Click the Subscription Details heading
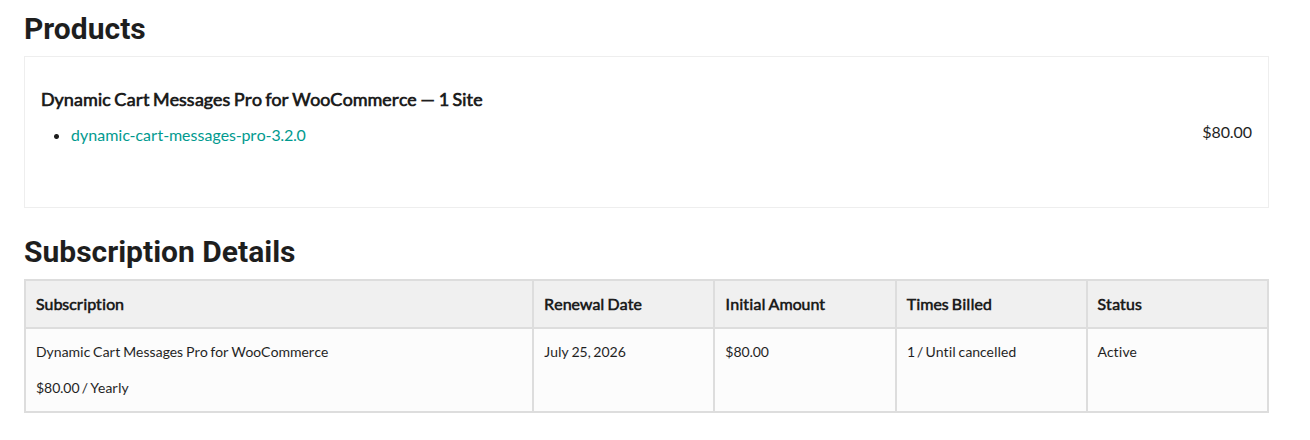This screenshot has width=1310, height=440. click(x=159, y=252)
